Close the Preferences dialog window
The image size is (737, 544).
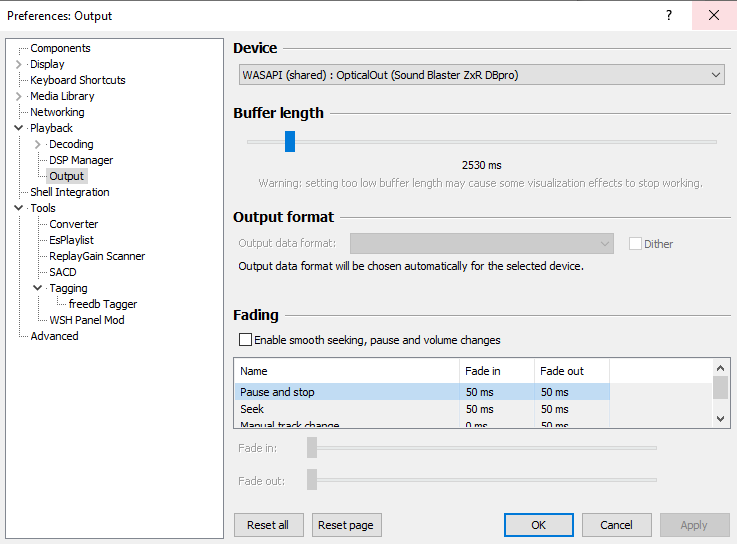[714, 15]
